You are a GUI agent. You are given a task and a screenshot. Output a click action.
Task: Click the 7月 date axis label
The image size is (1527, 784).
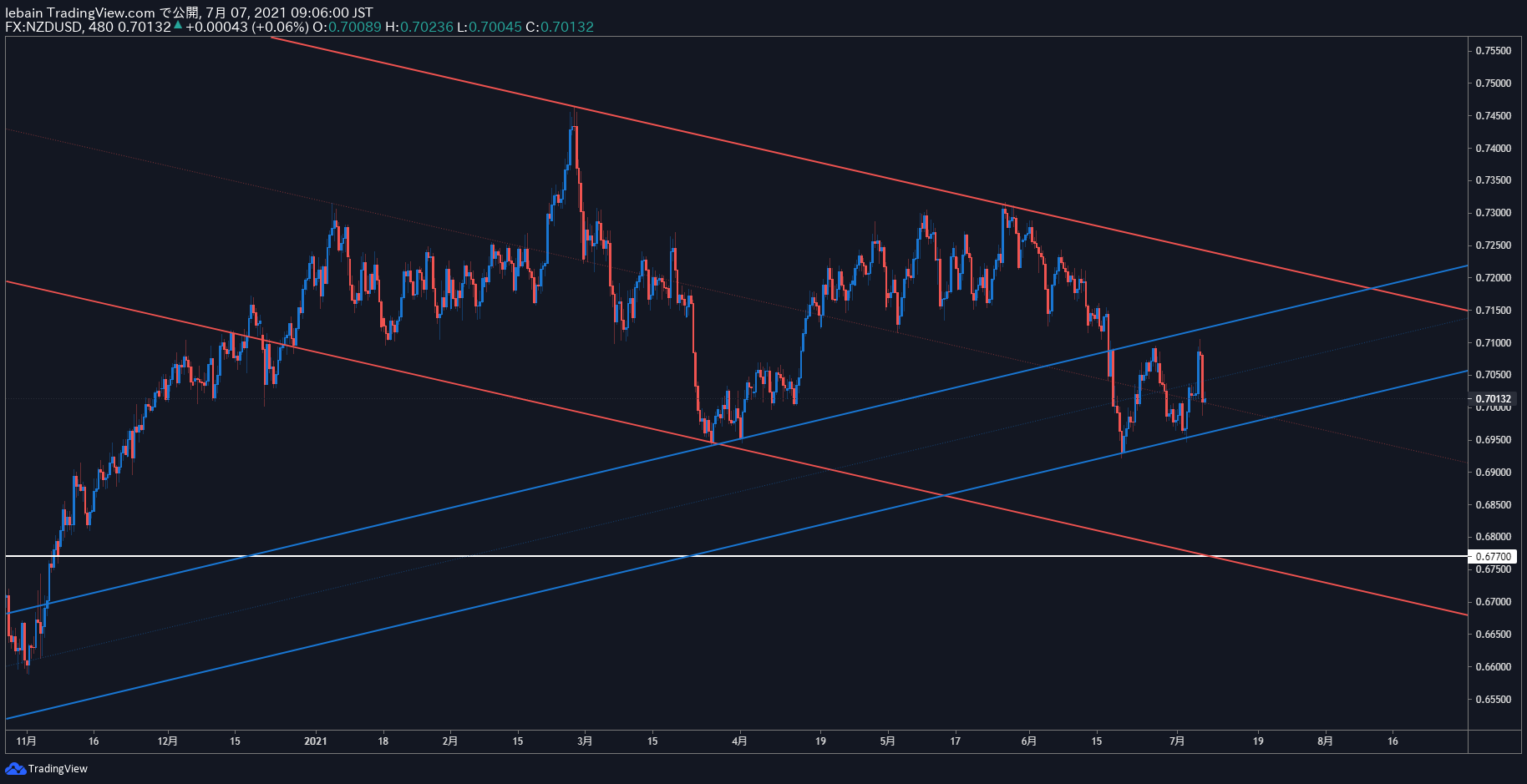coord(1177,741)
